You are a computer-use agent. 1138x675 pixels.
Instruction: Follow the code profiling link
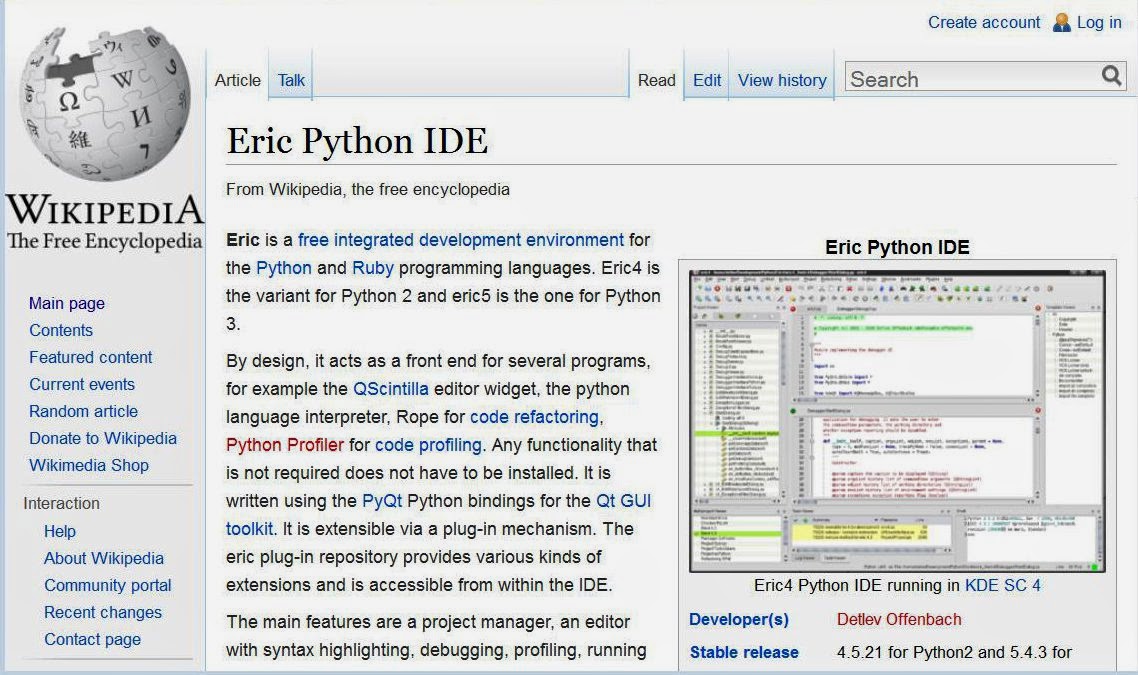[428, 445]
